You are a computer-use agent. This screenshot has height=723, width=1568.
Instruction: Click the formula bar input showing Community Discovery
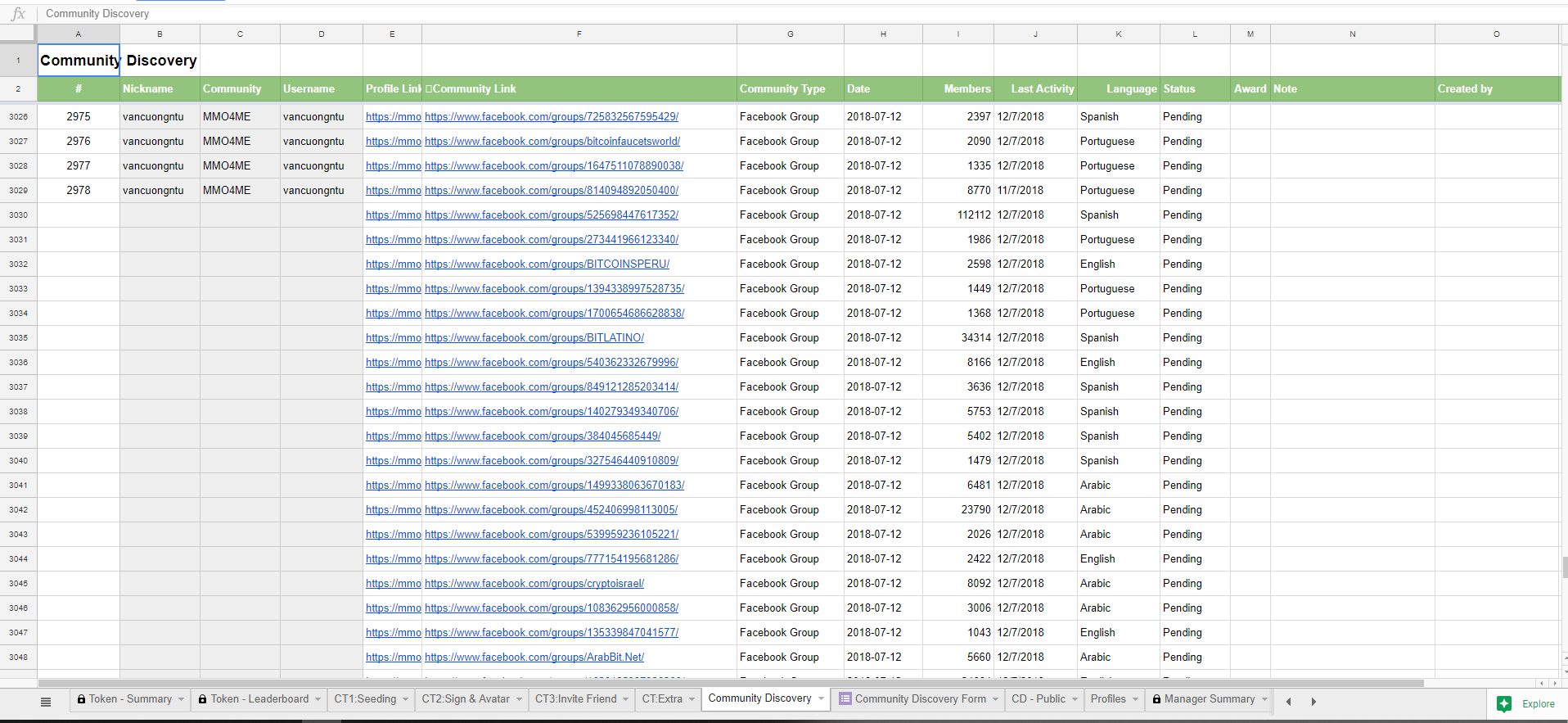coord(491,14)
